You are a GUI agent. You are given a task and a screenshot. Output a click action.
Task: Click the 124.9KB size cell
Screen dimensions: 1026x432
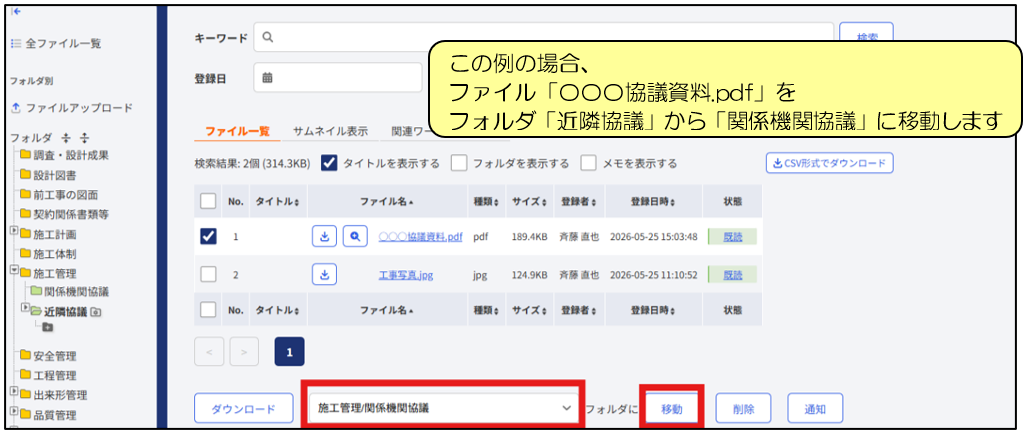click(x=529, y=276)
